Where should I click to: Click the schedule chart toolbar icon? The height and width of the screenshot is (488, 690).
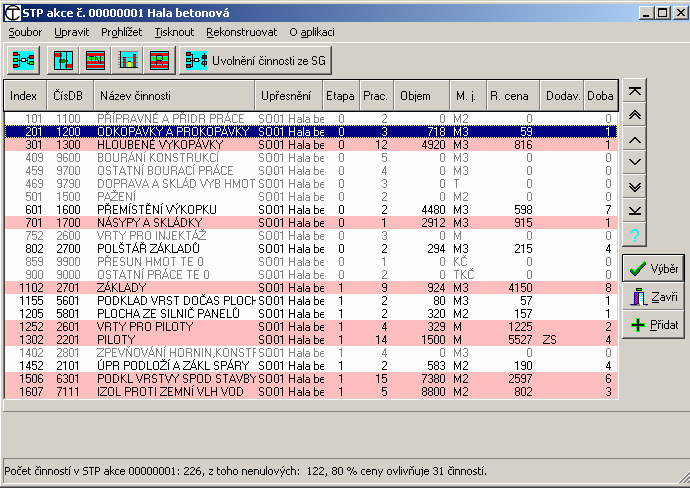pos(63,60)
